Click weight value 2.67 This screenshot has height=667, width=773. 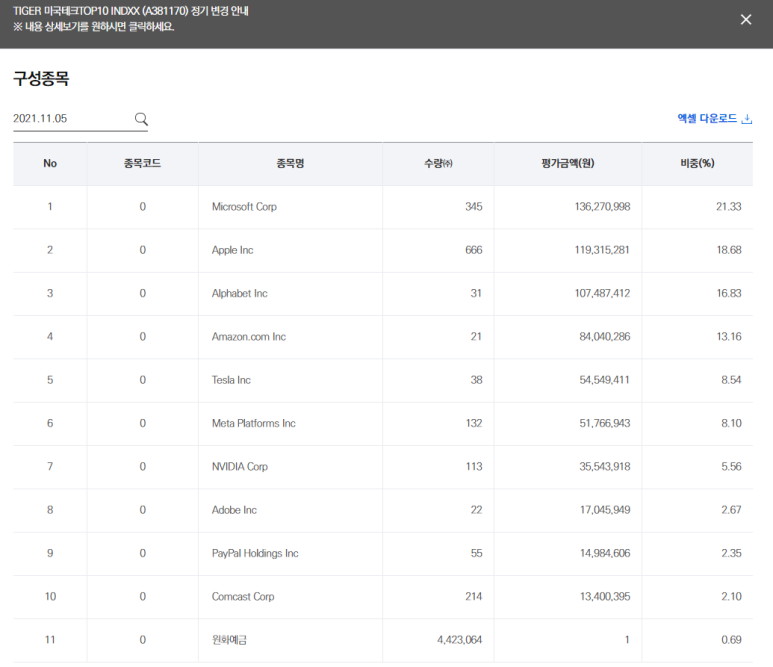tap(731, 510)
